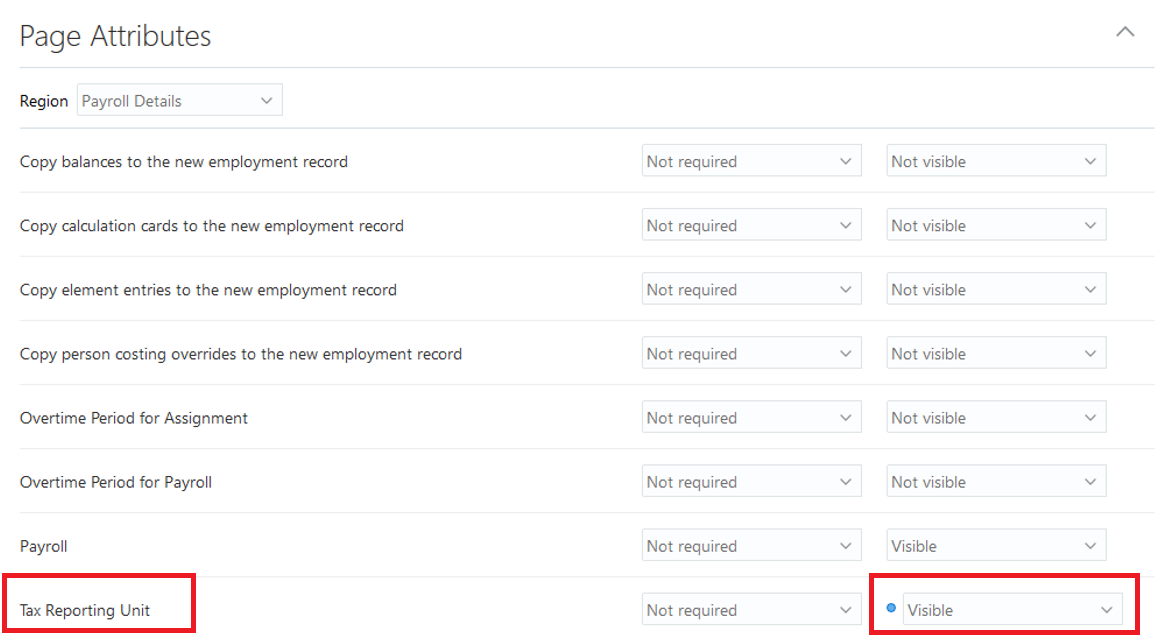Open required dropdown for Overtime Period for Assignment
Screen dimensions: 1174x637
(751, 418)
